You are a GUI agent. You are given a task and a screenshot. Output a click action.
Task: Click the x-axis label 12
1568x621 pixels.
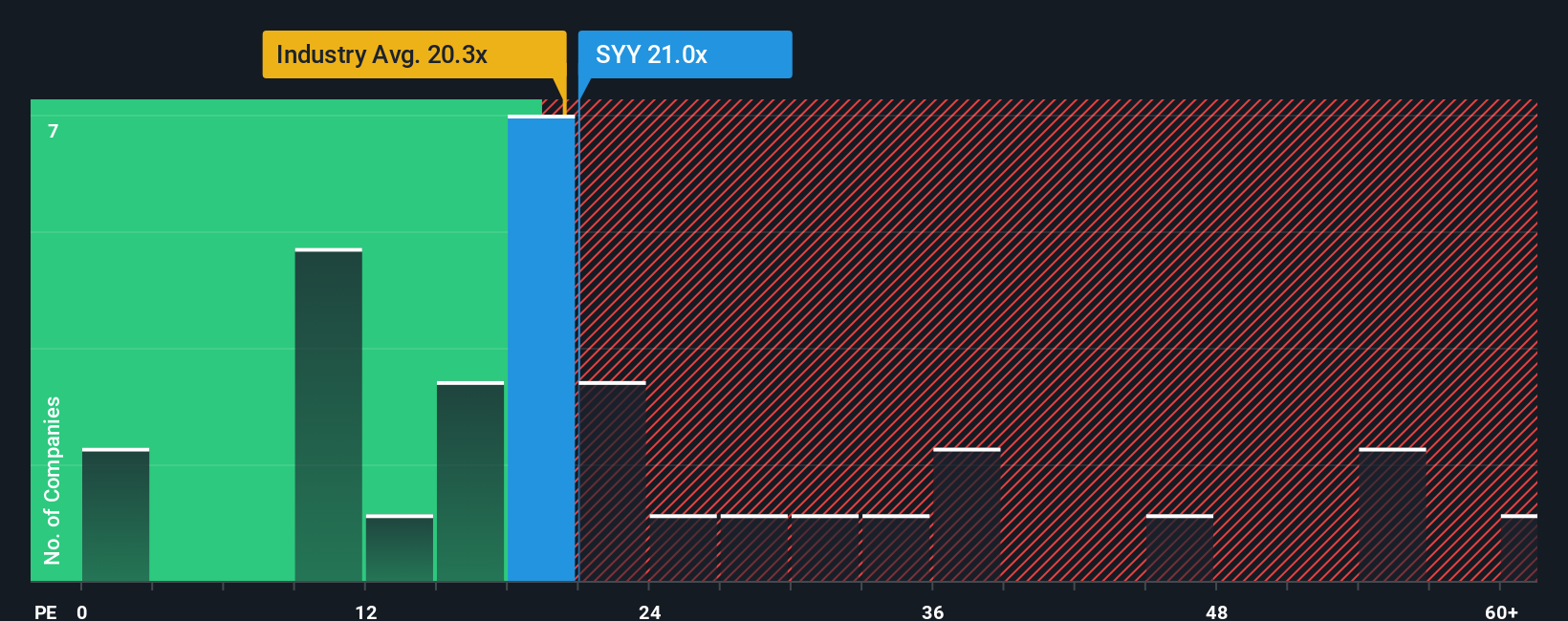(366, 611)
